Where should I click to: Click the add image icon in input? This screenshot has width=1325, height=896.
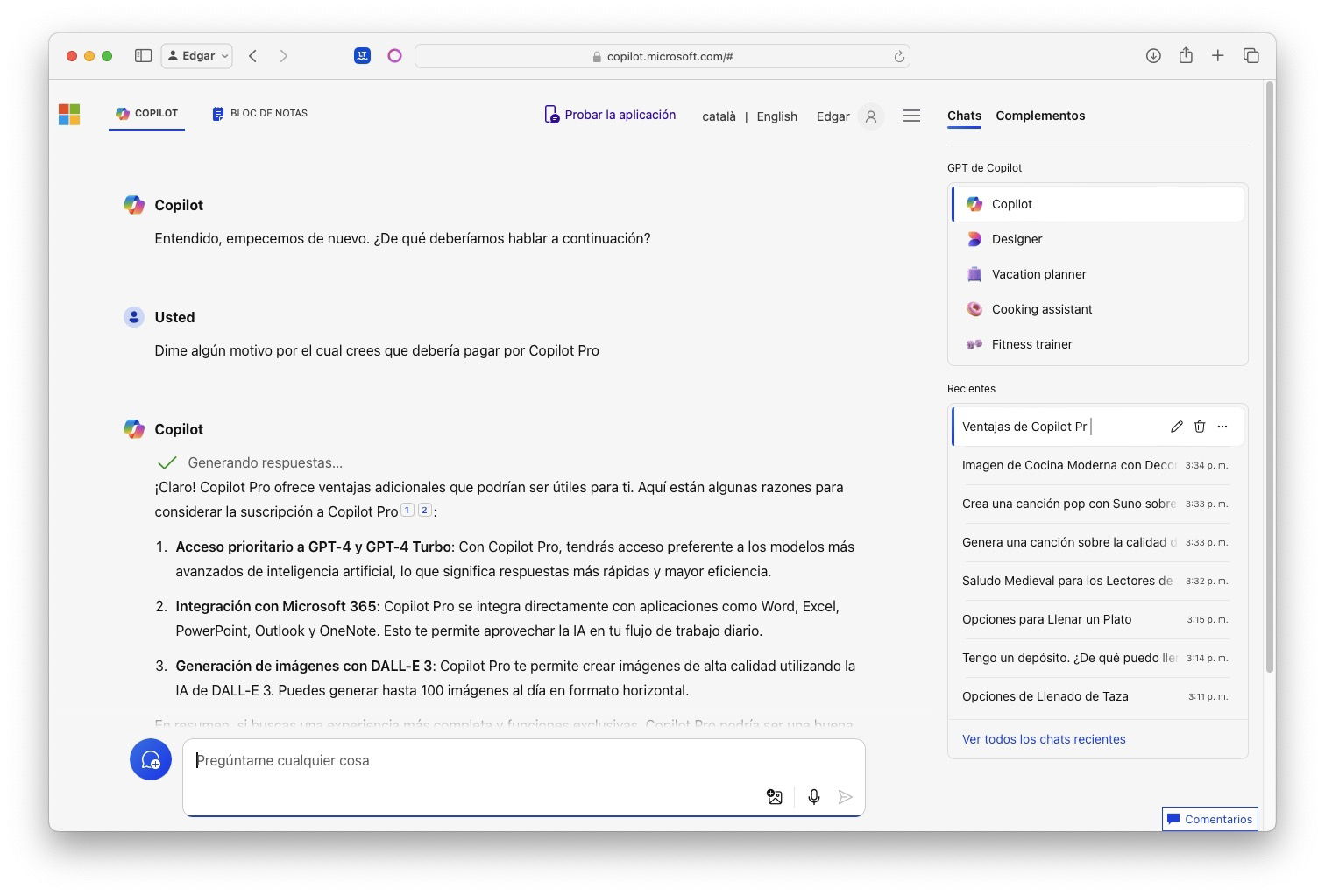coord(775,796)
